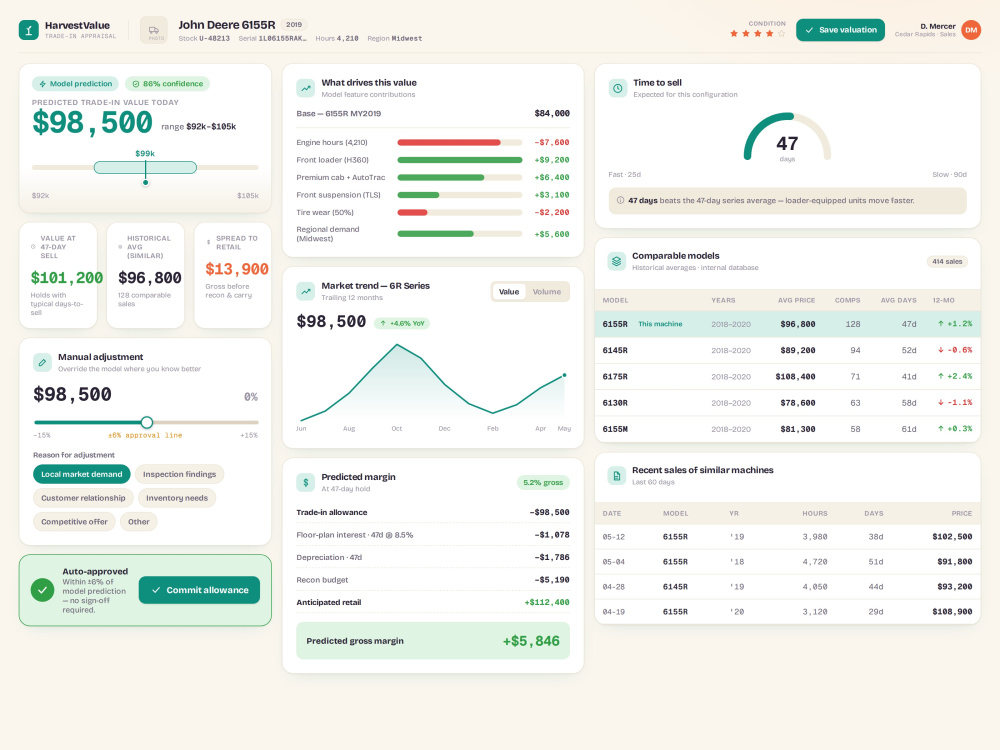Viewport: 1000px width, 750px height.
Task: Click the Engine hours contribution bar
Action: click(x=459, y=142)
